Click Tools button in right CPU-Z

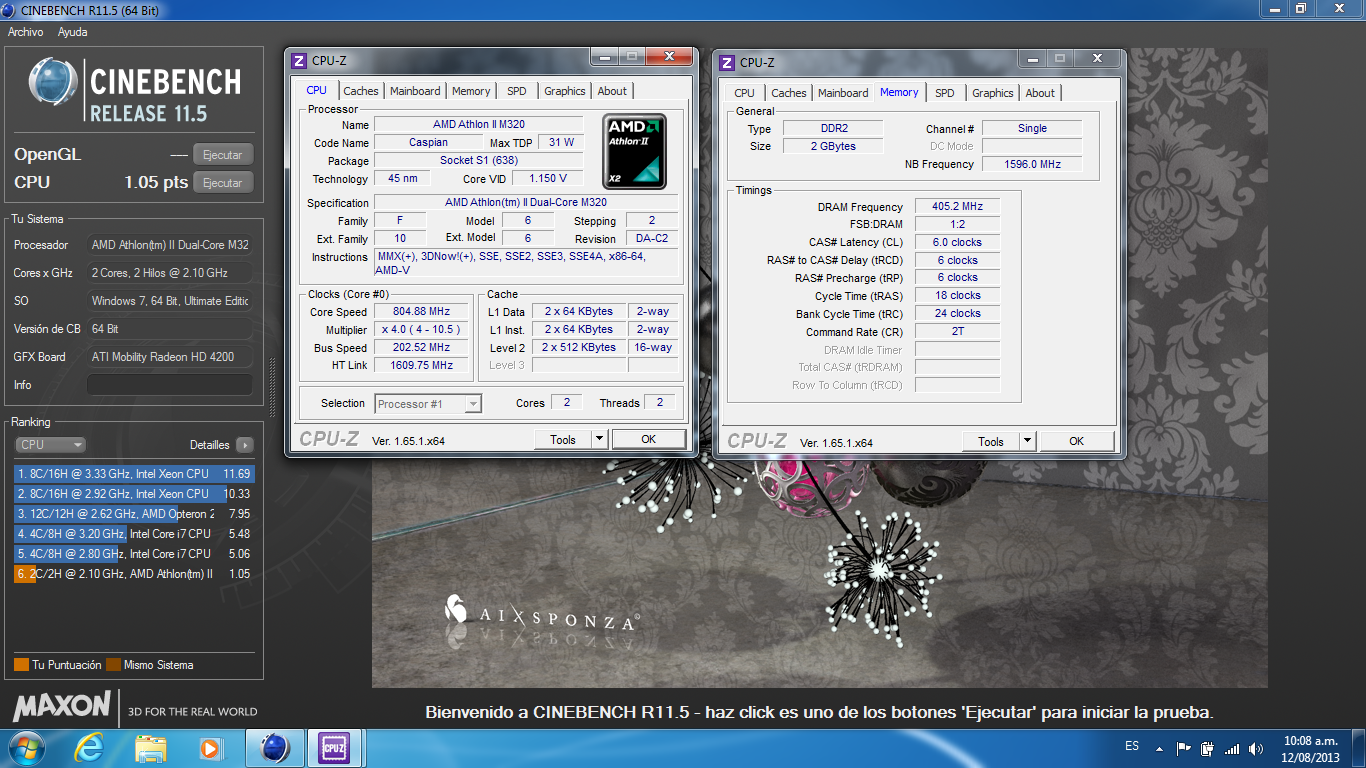(x=991, y=441)
